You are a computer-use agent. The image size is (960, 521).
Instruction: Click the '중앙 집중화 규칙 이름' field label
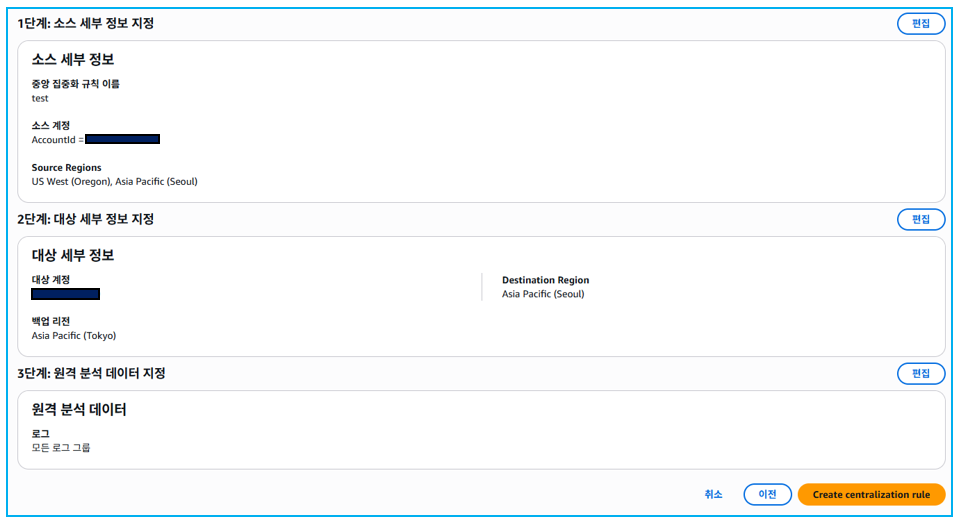coord(76,84)
